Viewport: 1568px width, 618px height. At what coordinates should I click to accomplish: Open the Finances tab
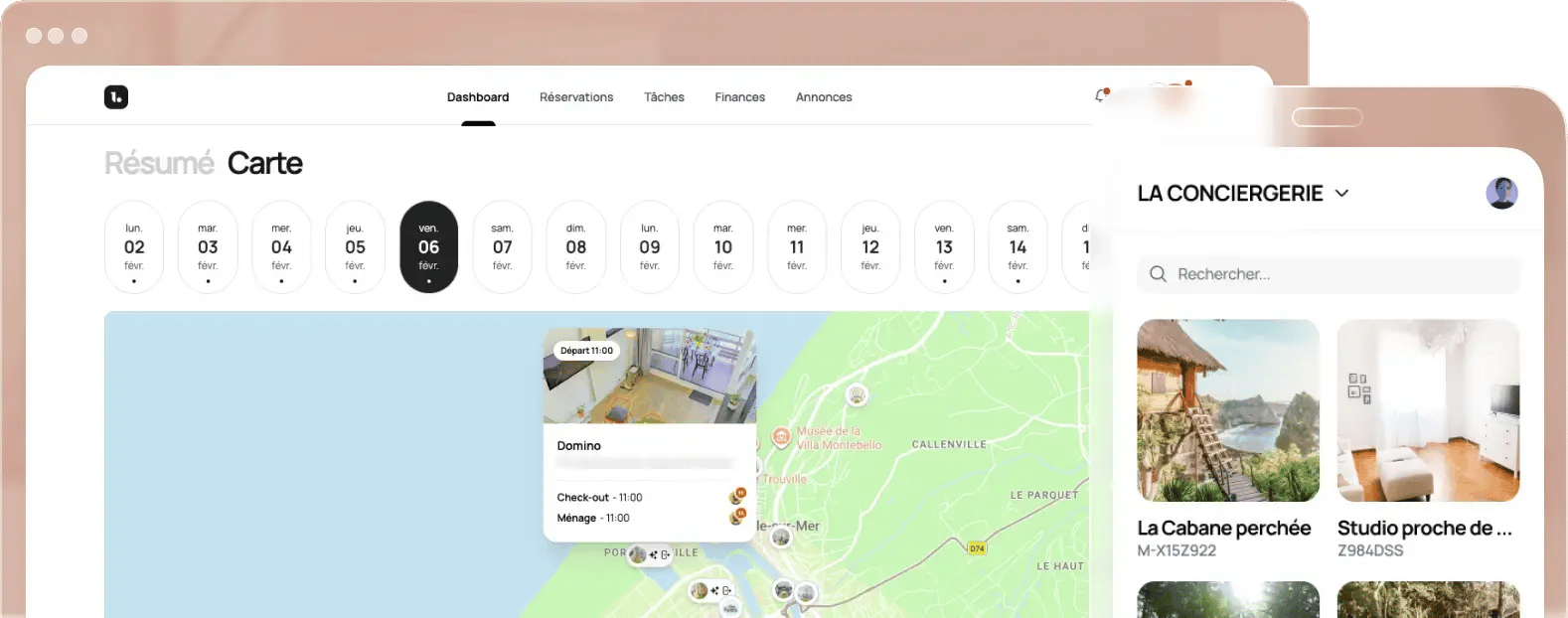(x=740, y=97)
